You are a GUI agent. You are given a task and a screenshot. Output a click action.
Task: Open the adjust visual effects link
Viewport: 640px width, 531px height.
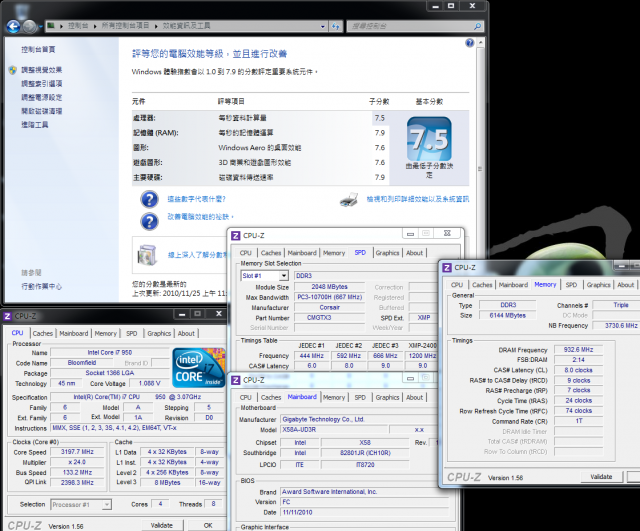tap(42, 70)
